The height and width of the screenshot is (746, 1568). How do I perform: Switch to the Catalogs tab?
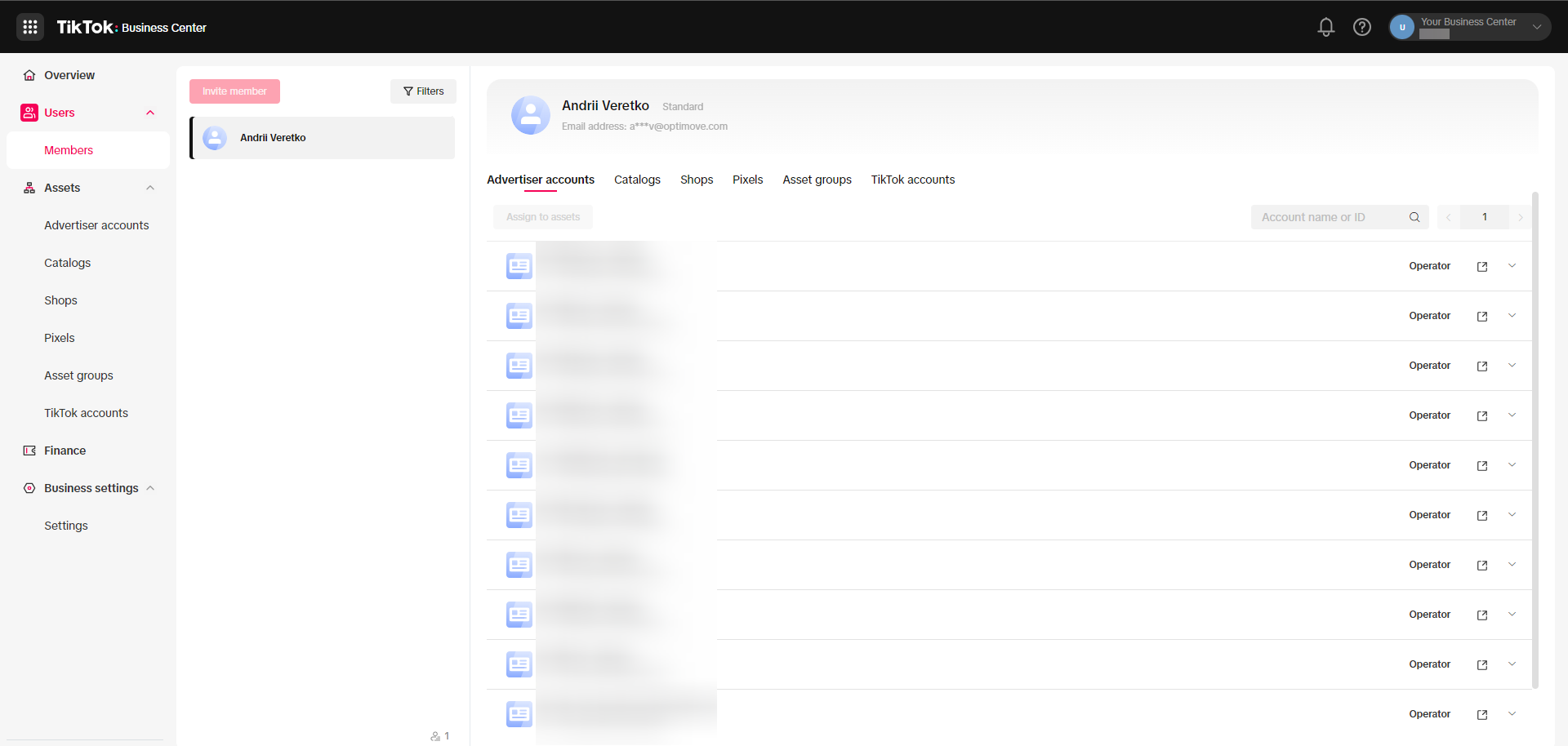pyautogui.click(x=637, y=180)
